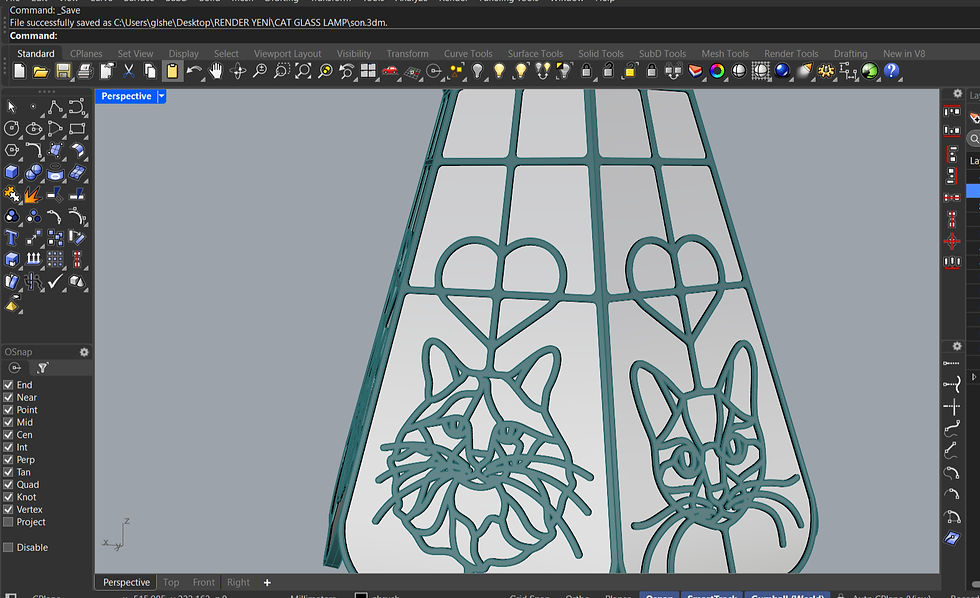Select the Zoom Window icon

coord(281,71)
